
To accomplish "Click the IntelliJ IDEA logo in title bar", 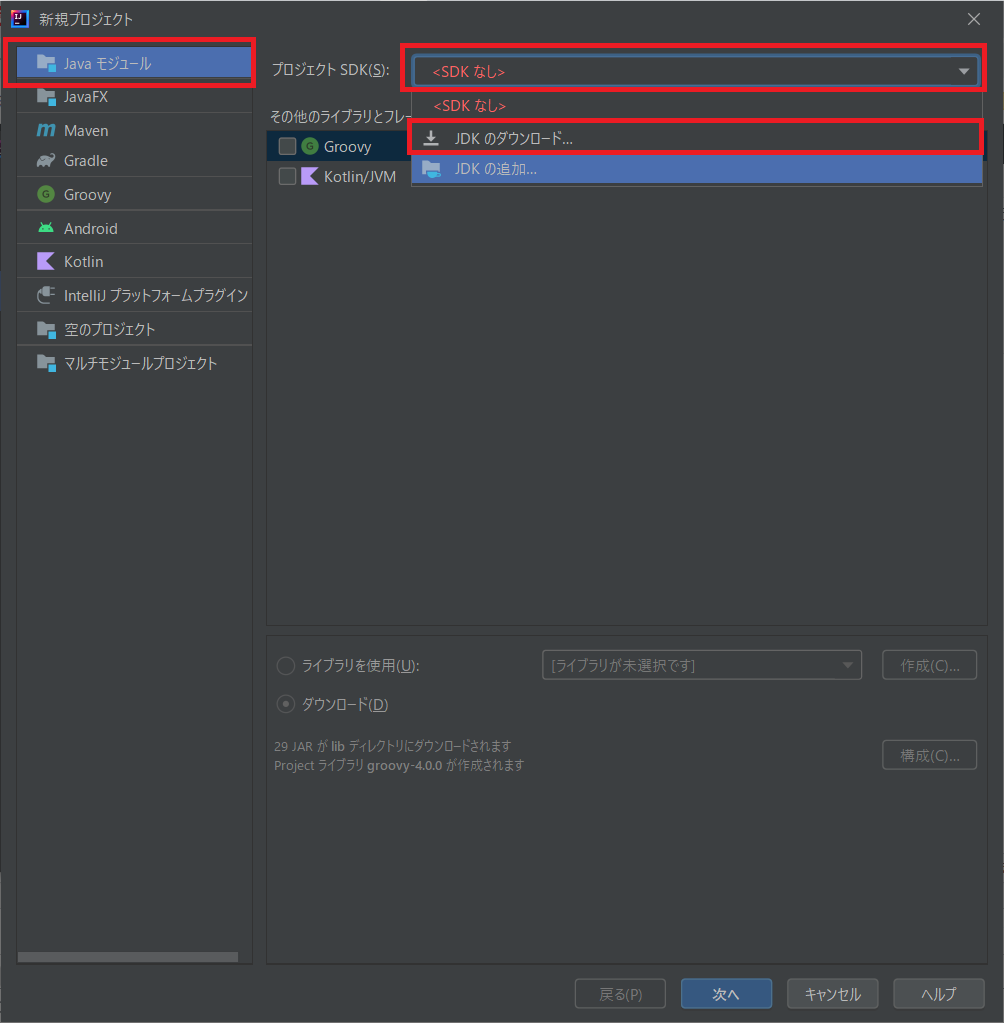I will coord(20,19).
